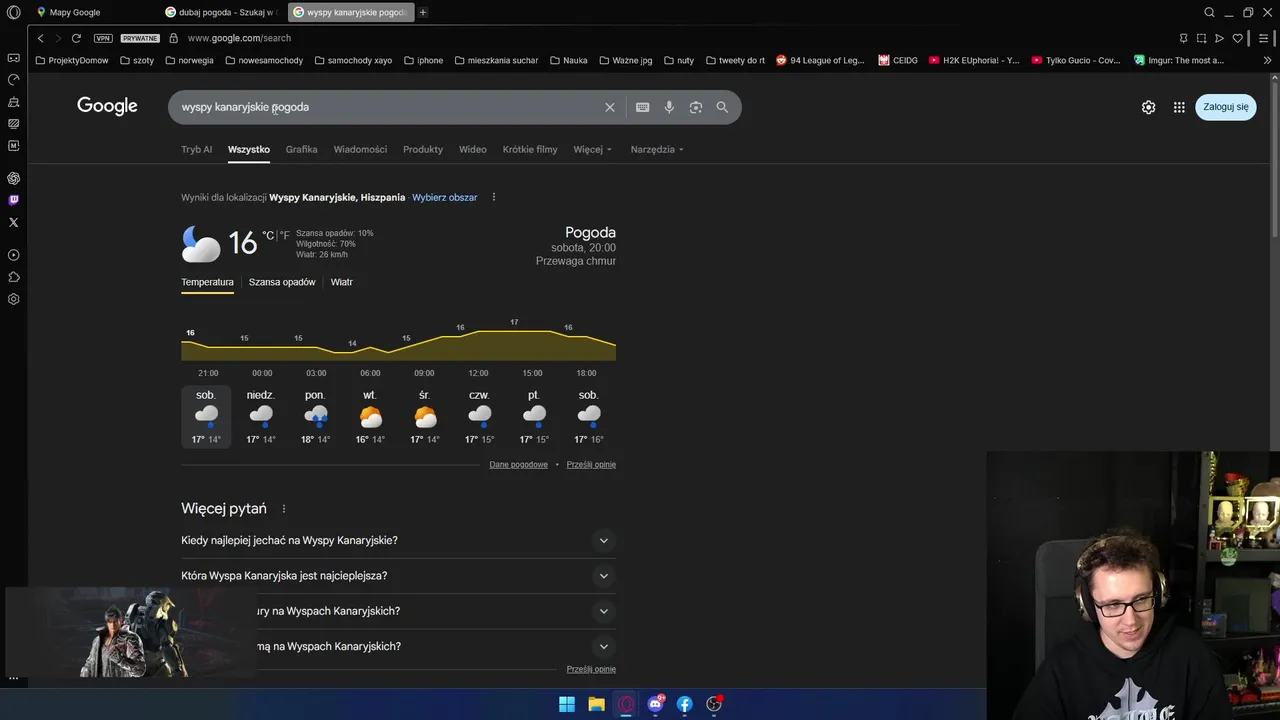Image resolution: width=1280 pixels, height=720 pixels.
Task: Select the Wiadomości search tab
Action: (x=360, y=149)
